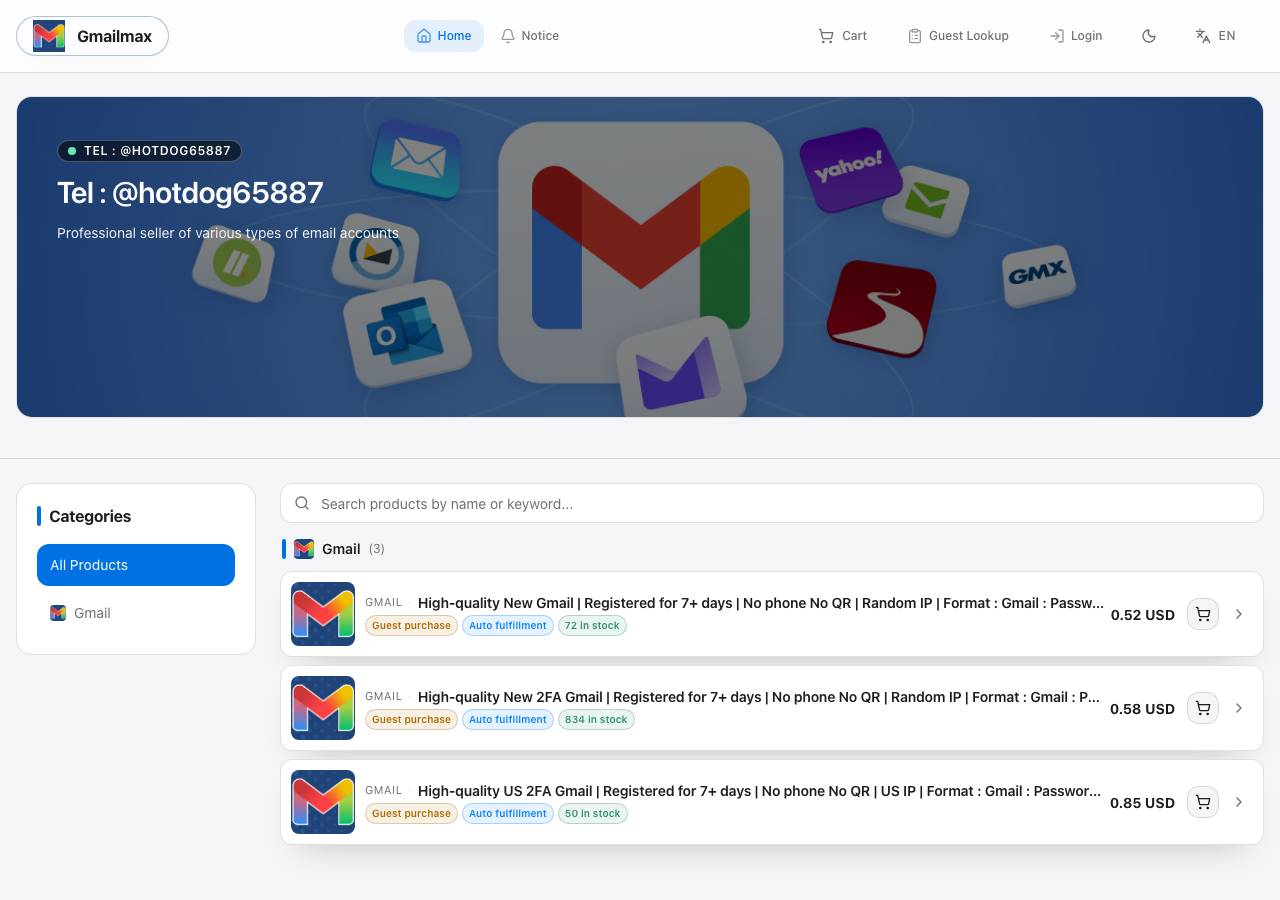Click the Categories heading

[x=90, y=516]
